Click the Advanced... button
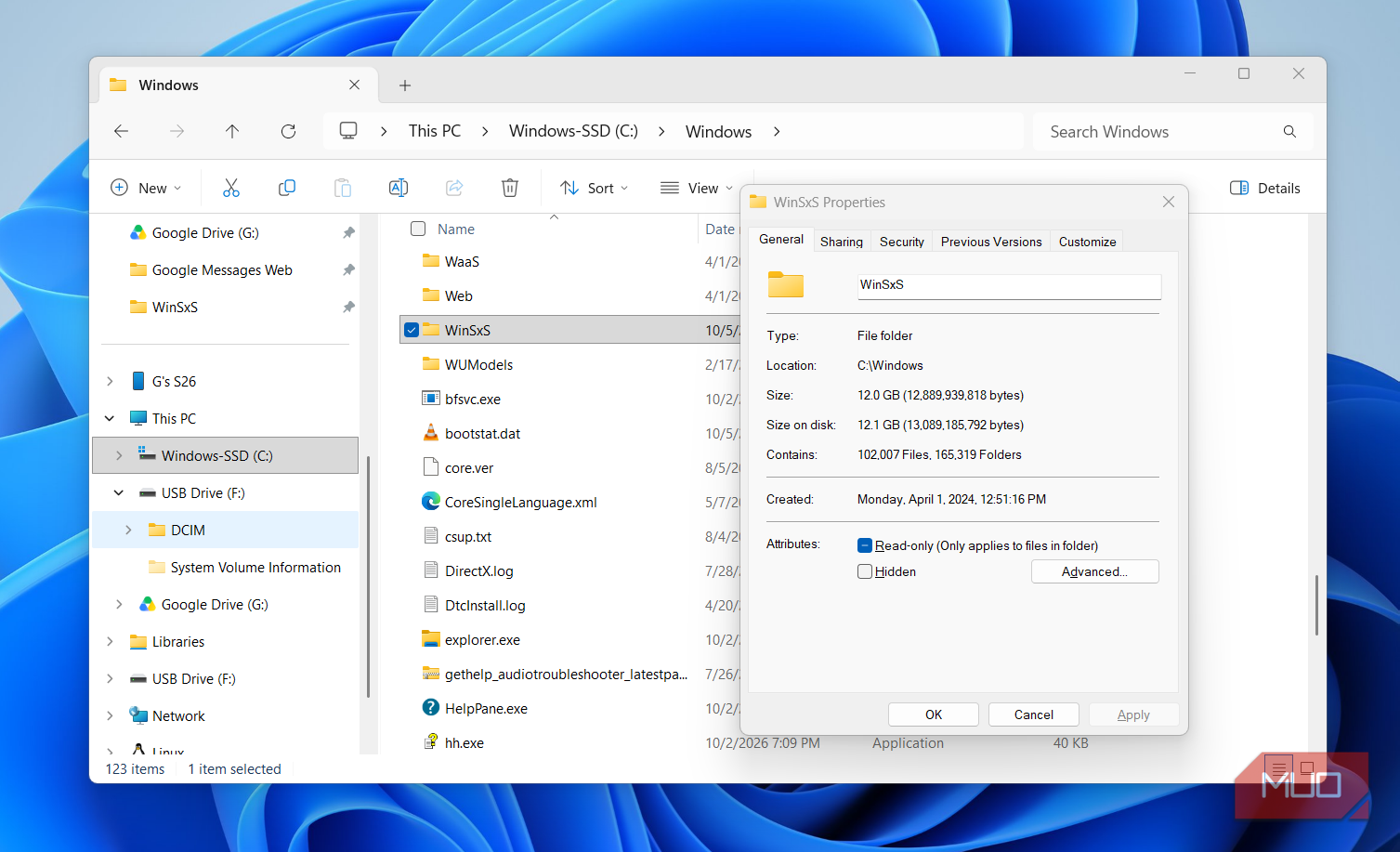The height and width of the screenshot is (852, 1400). pyautogui.click(x=1094, y=571)
